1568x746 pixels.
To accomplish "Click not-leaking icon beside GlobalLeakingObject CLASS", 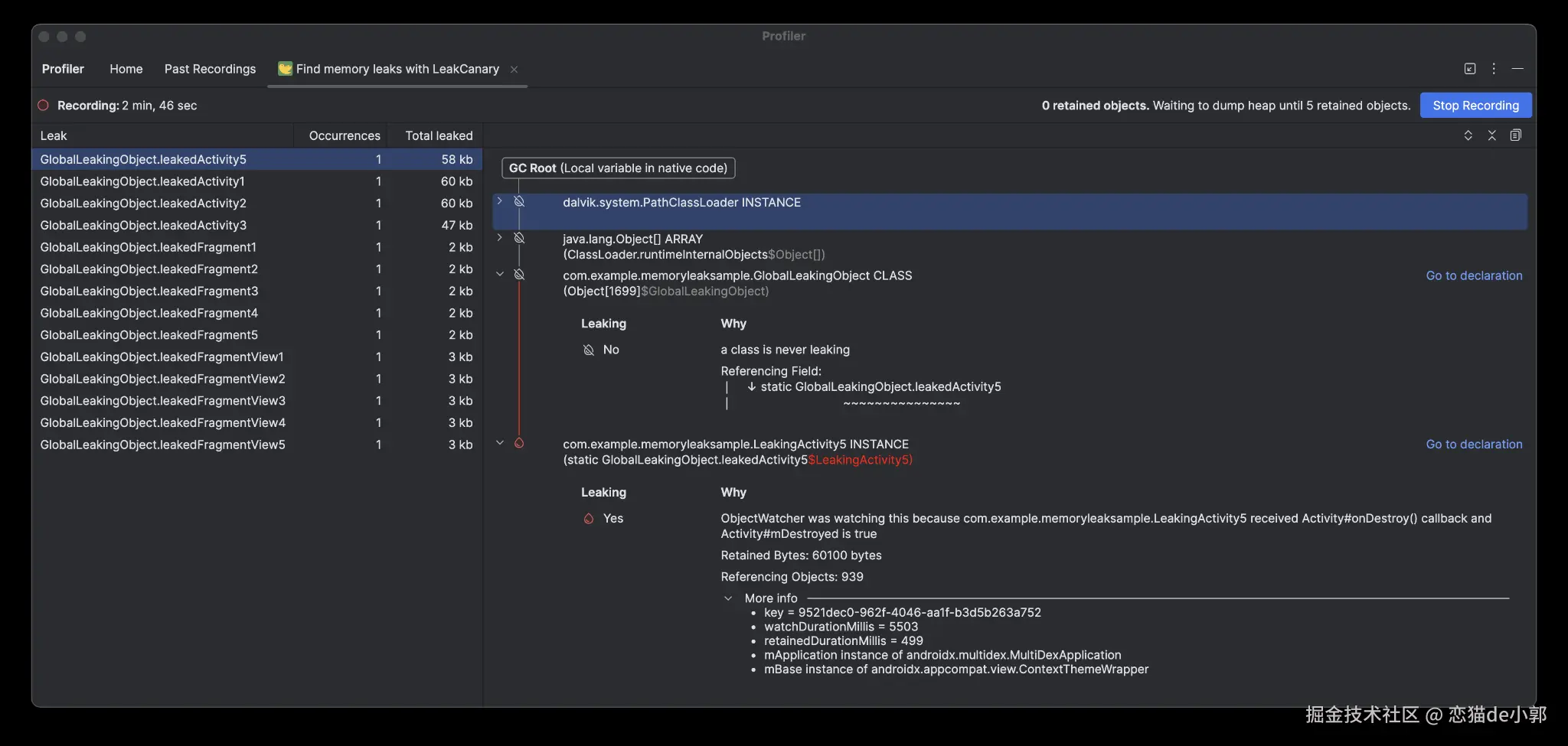I will click(x=519, y=274).
